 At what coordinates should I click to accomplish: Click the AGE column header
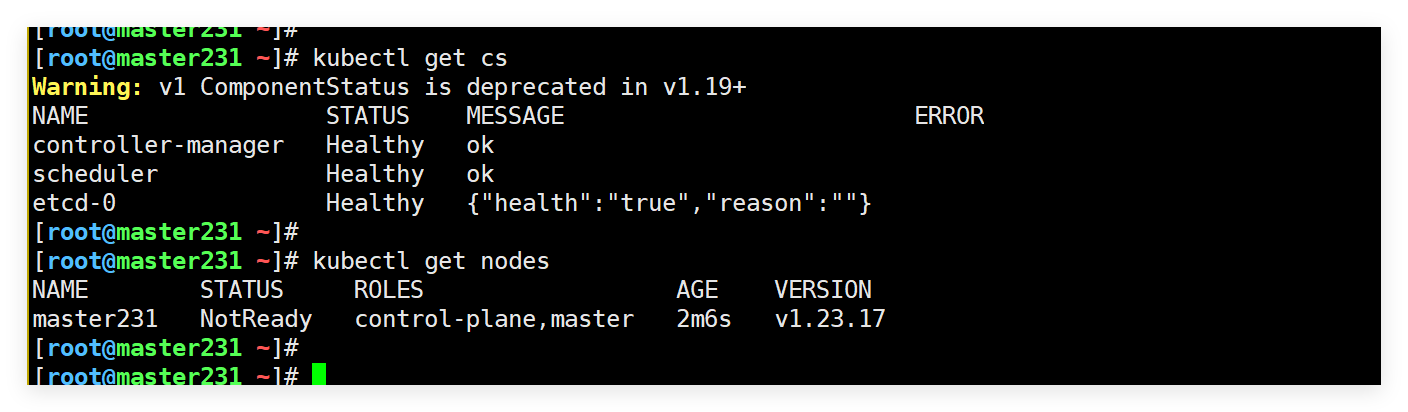point(697,290)
